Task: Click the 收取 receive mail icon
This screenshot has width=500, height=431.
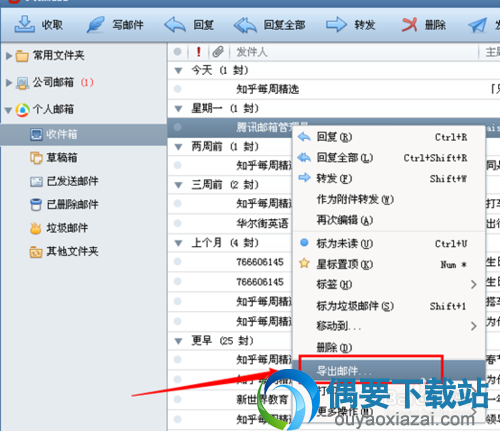Action: (24, 24)
